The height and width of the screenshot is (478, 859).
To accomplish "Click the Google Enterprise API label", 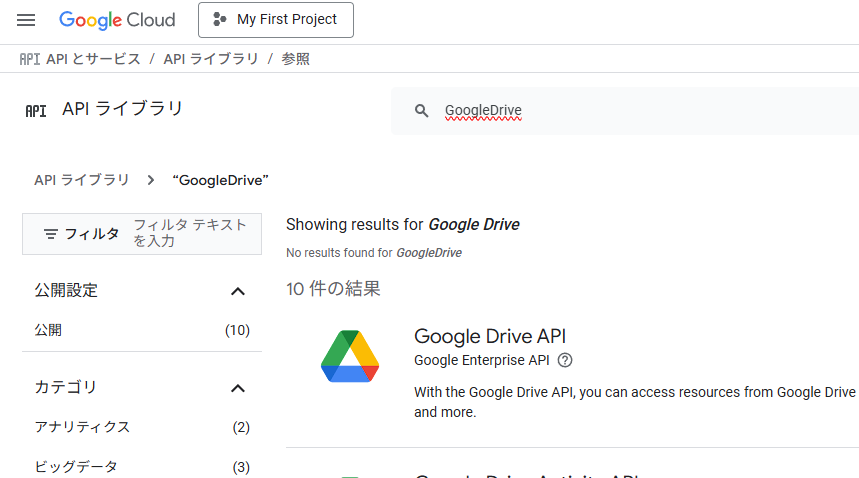I will [482, 360].
